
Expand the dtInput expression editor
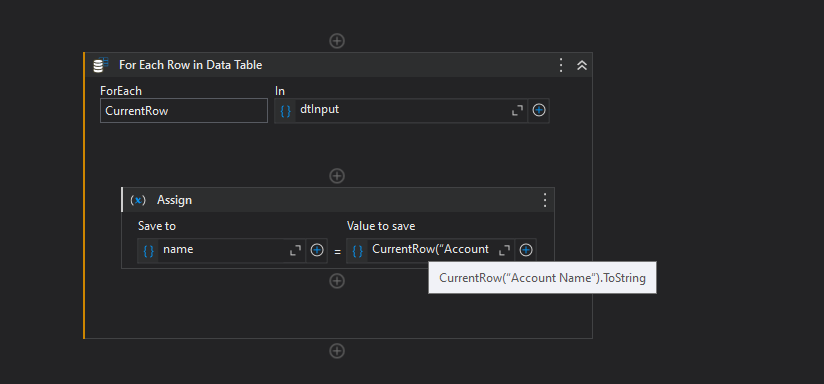click(517, 110)
